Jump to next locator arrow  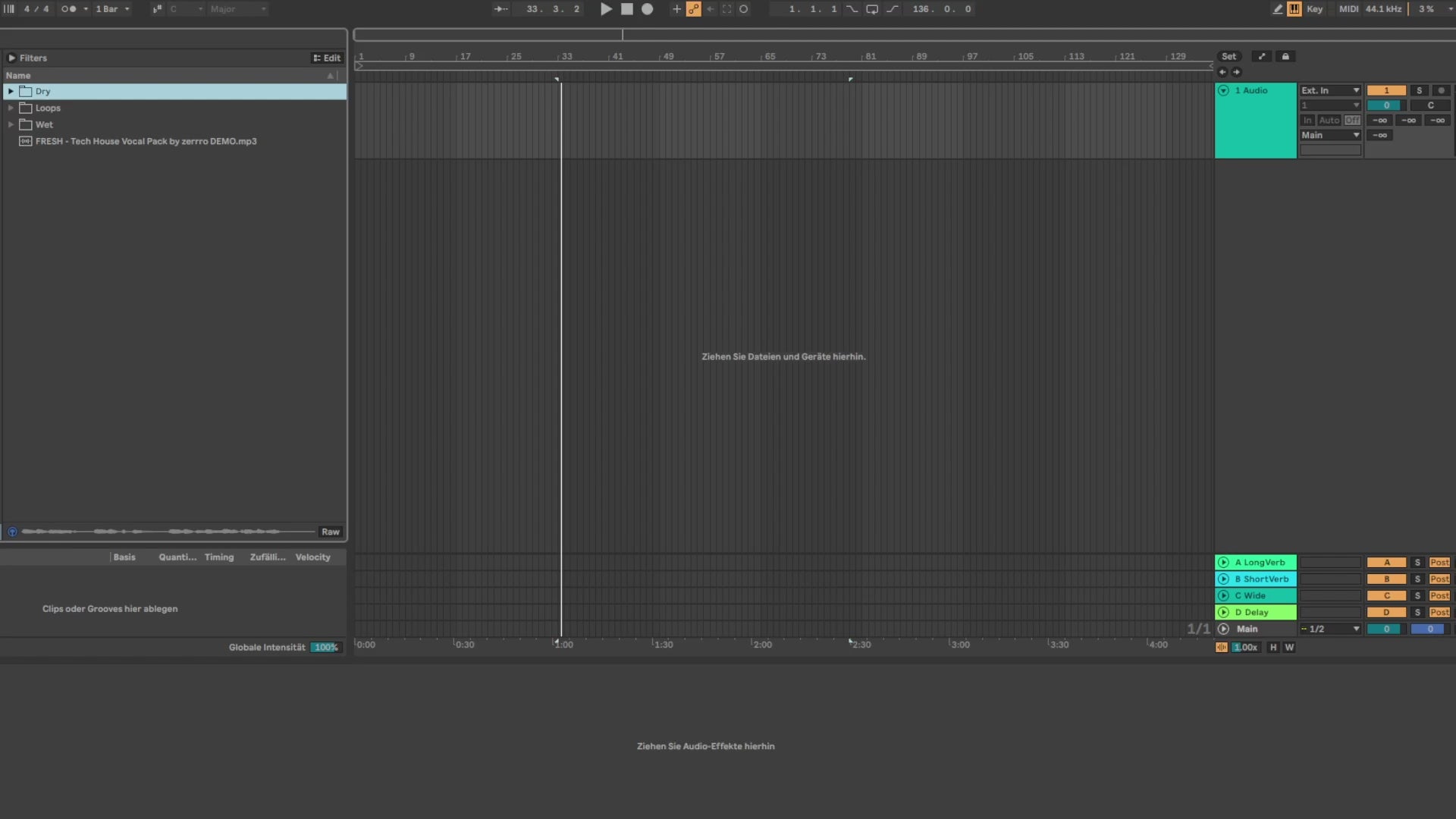coord(1237,72)
